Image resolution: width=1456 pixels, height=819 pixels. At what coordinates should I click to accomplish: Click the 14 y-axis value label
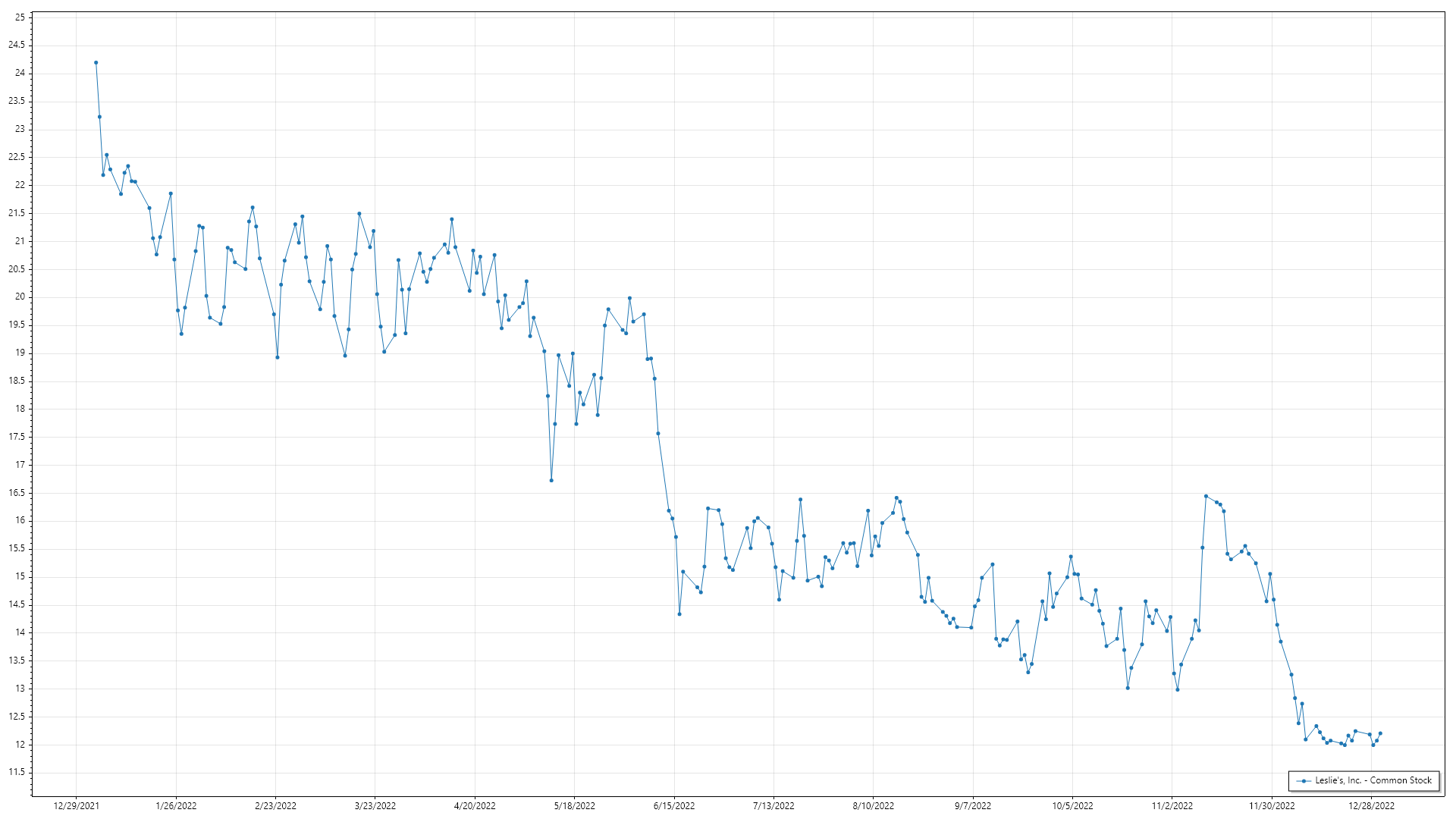point(20,632)
